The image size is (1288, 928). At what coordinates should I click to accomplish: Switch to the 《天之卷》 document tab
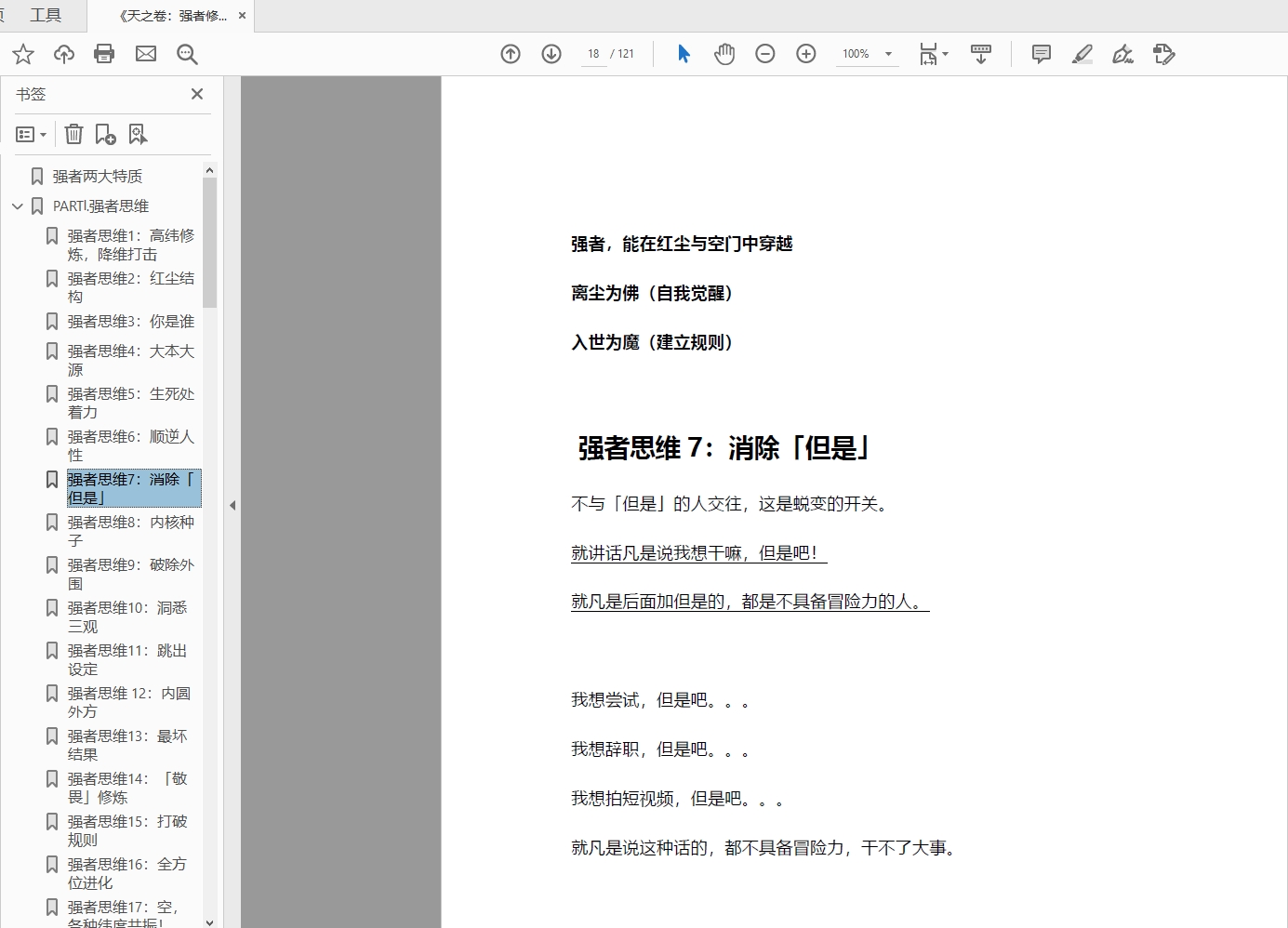(172, 16)
